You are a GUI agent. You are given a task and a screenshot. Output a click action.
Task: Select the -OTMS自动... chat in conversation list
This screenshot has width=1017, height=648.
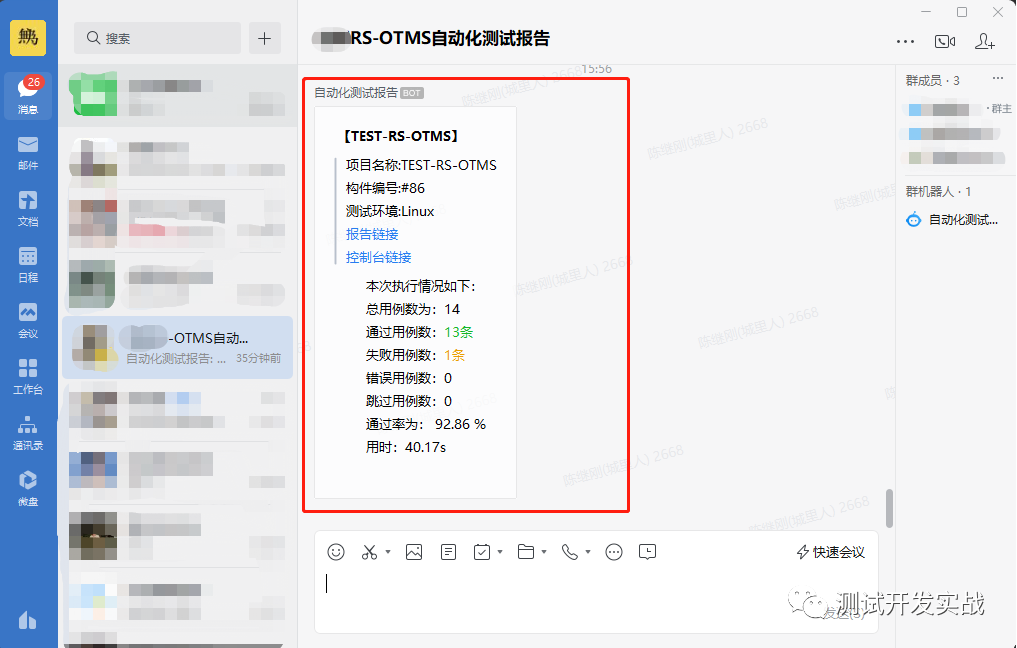click(178, 347)
